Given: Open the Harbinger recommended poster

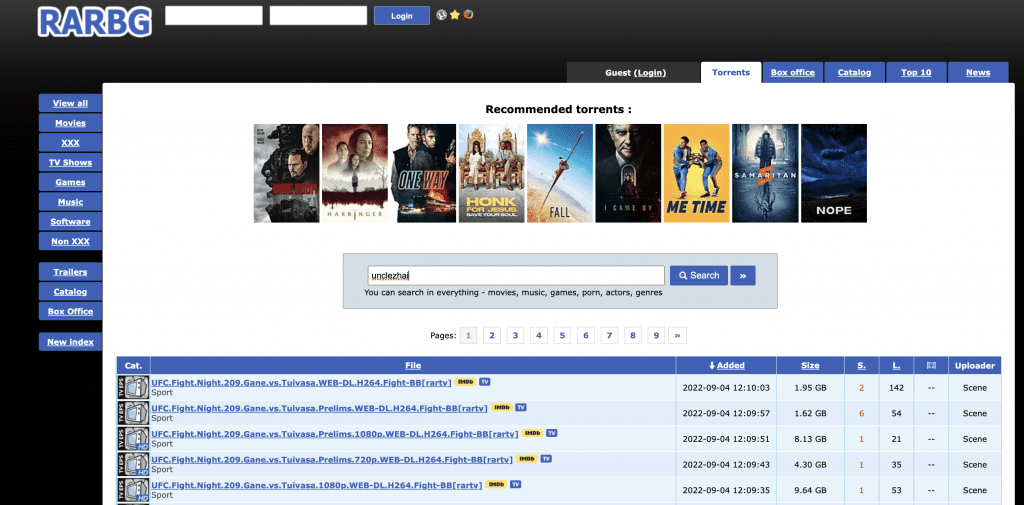Looking at the screenshot, I should point(355,173).
